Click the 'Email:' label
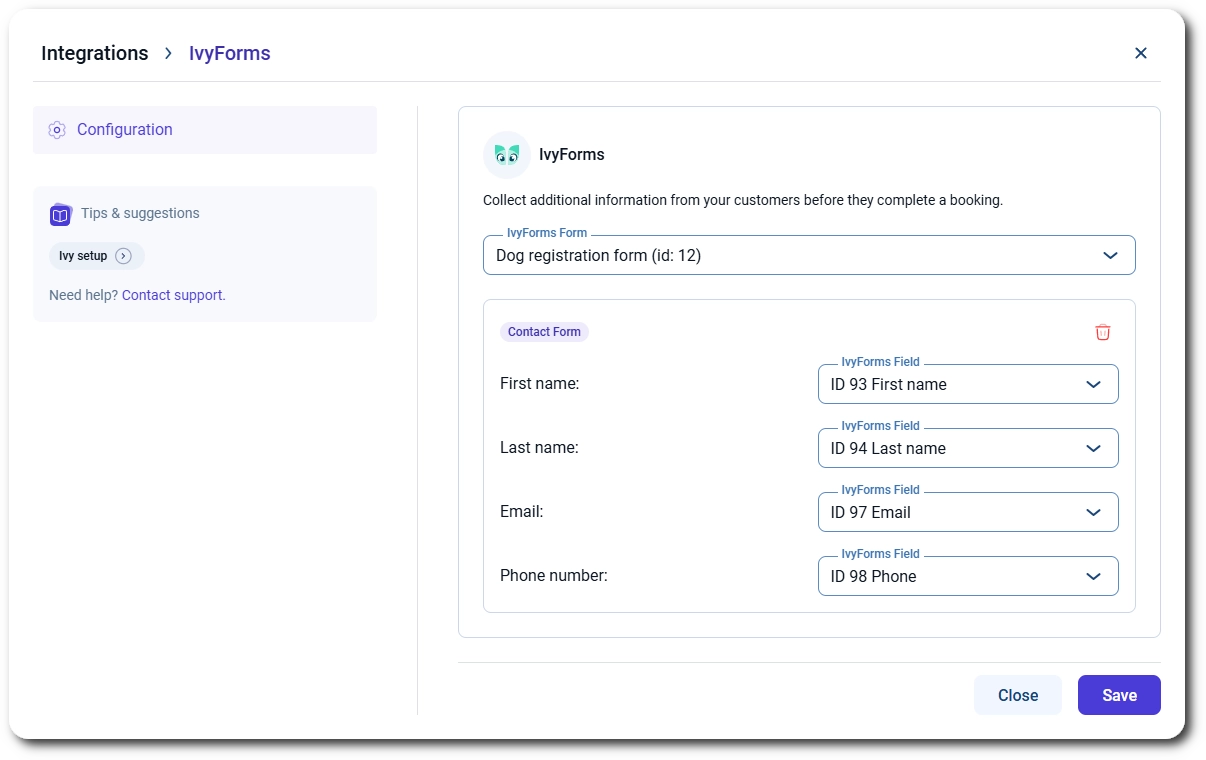The width and height of the screenshot is (1206, 760). click(521, 511)
